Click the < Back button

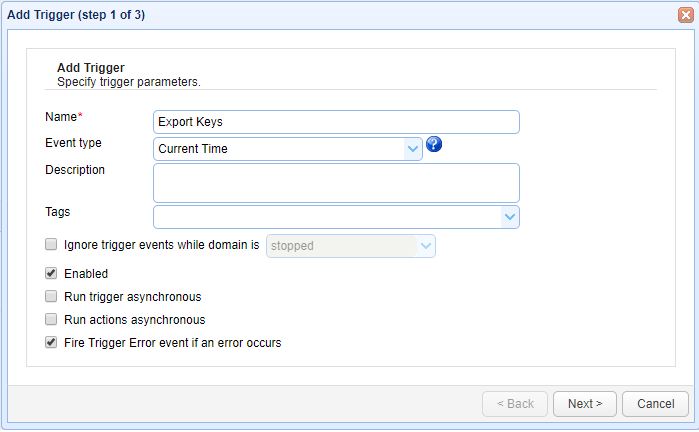[x=514, y=404]
